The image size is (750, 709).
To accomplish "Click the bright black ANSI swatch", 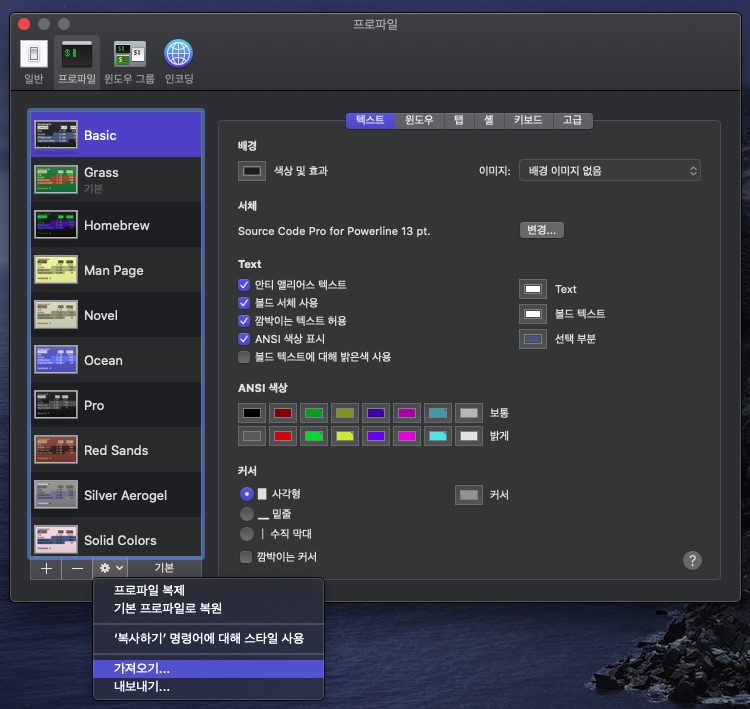I will click(x=252, y=436).
